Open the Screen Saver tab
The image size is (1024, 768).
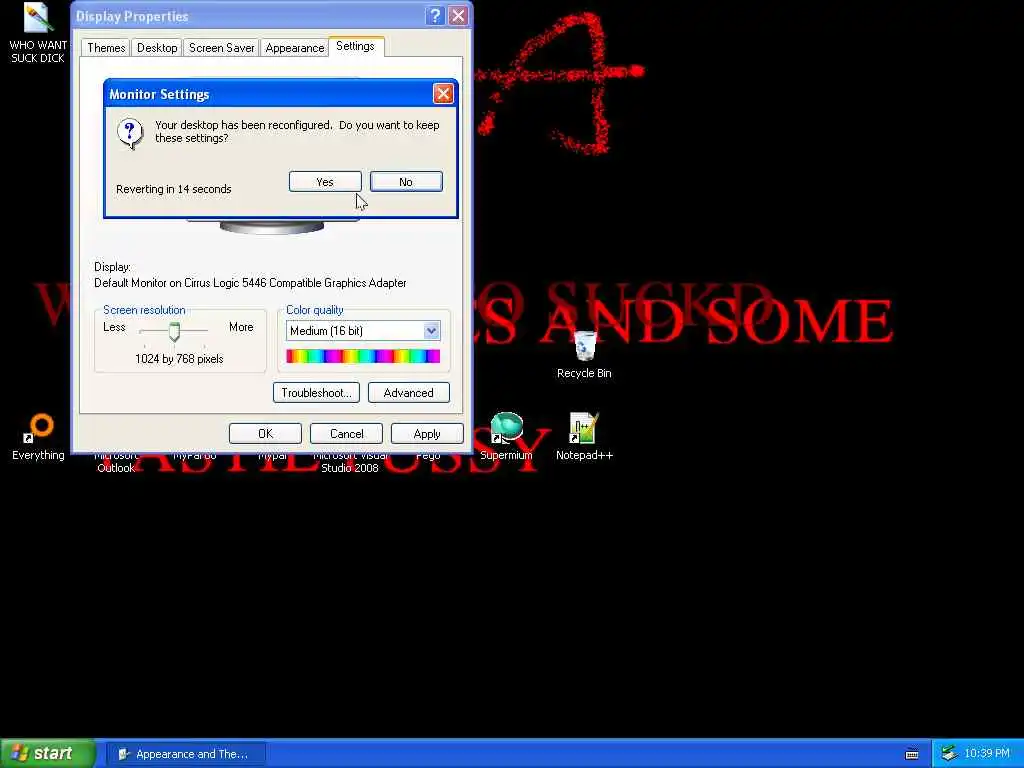(x=221, y=48)
